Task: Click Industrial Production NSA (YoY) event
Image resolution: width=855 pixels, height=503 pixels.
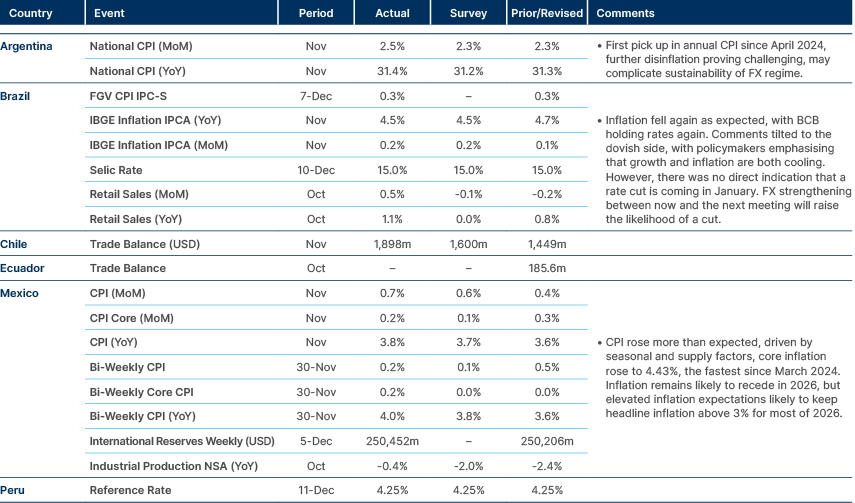Action: (173, 466)
